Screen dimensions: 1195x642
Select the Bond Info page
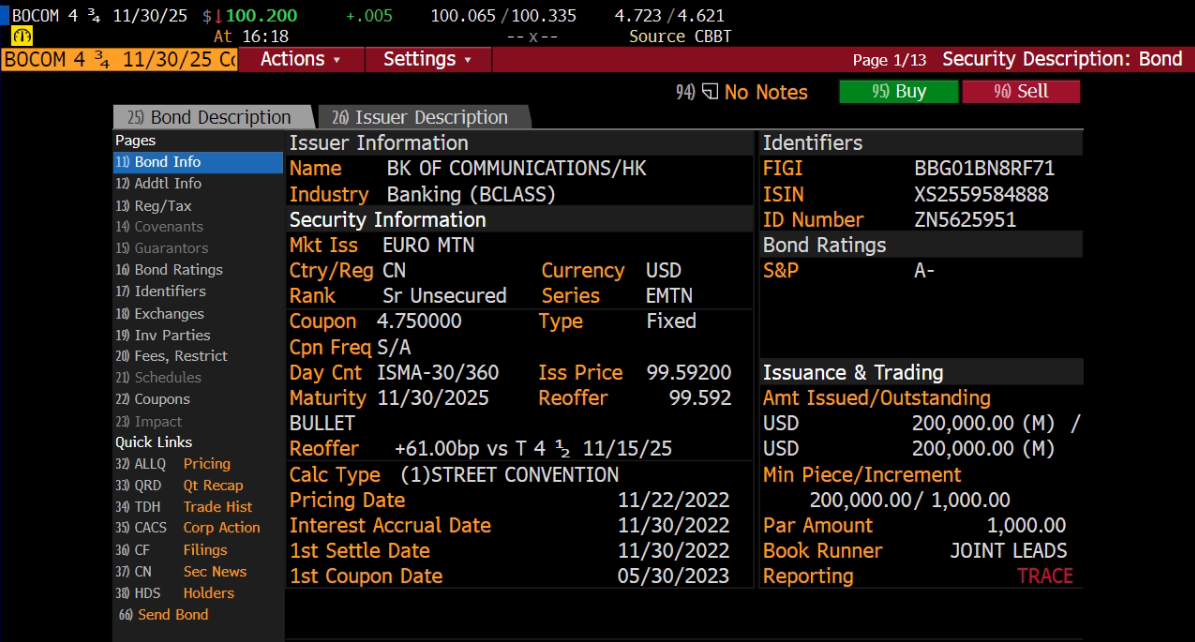point(198,162)
